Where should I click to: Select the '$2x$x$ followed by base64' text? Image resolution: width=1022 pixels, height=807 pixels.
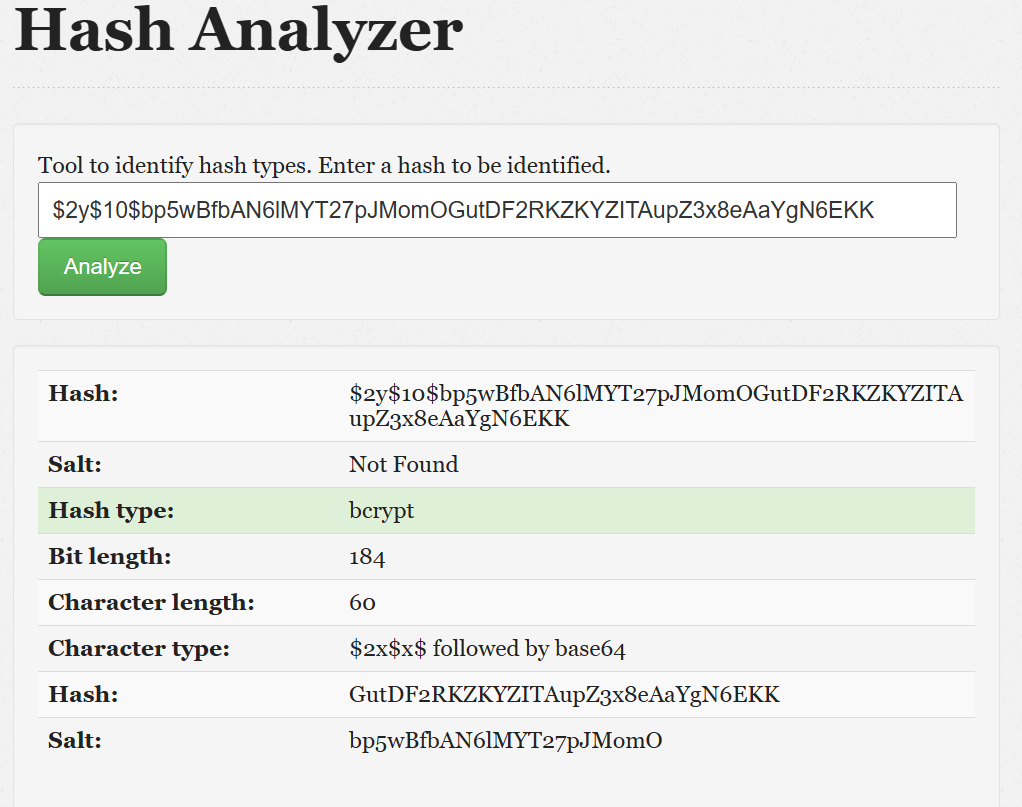[x=487, y=648]
